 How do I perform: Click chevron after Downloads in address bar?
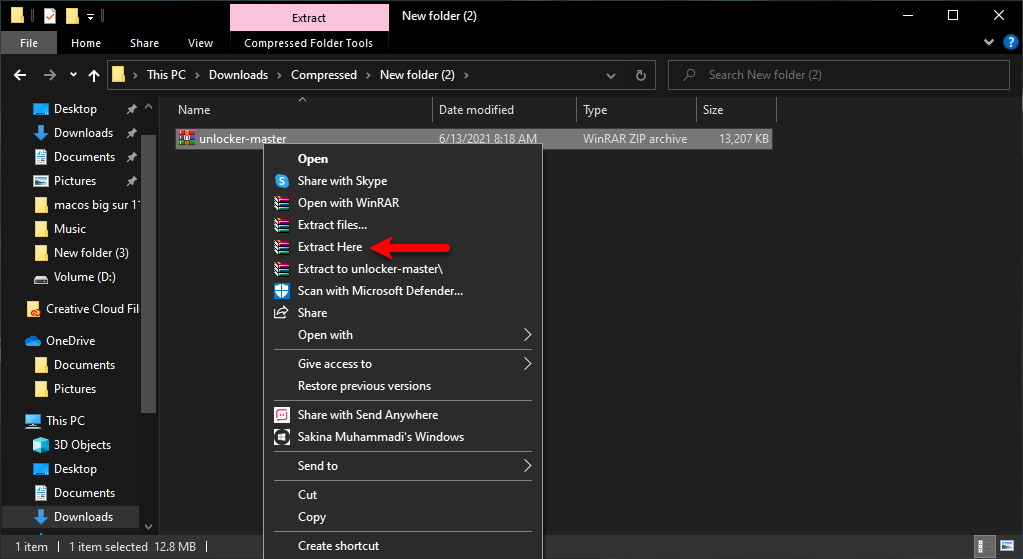[x=279, y=76]
